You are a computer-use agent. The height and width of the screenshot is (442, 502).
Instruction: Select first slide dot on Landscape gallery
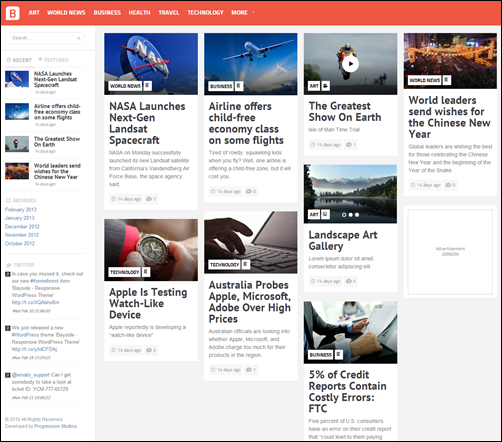pyautogui.click(x=344, y=215)
